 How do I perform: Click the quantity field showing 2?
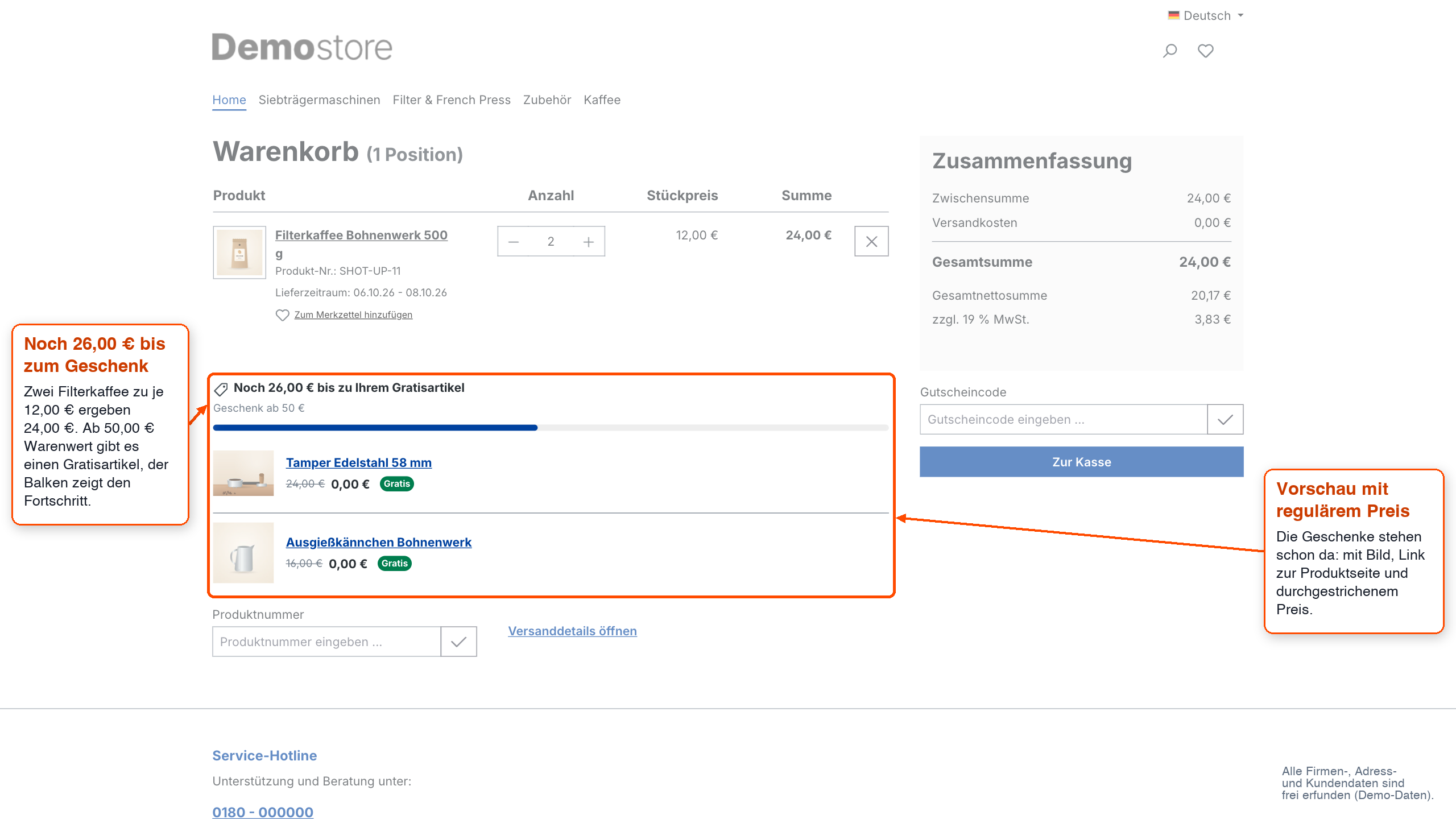click(551, 242)
